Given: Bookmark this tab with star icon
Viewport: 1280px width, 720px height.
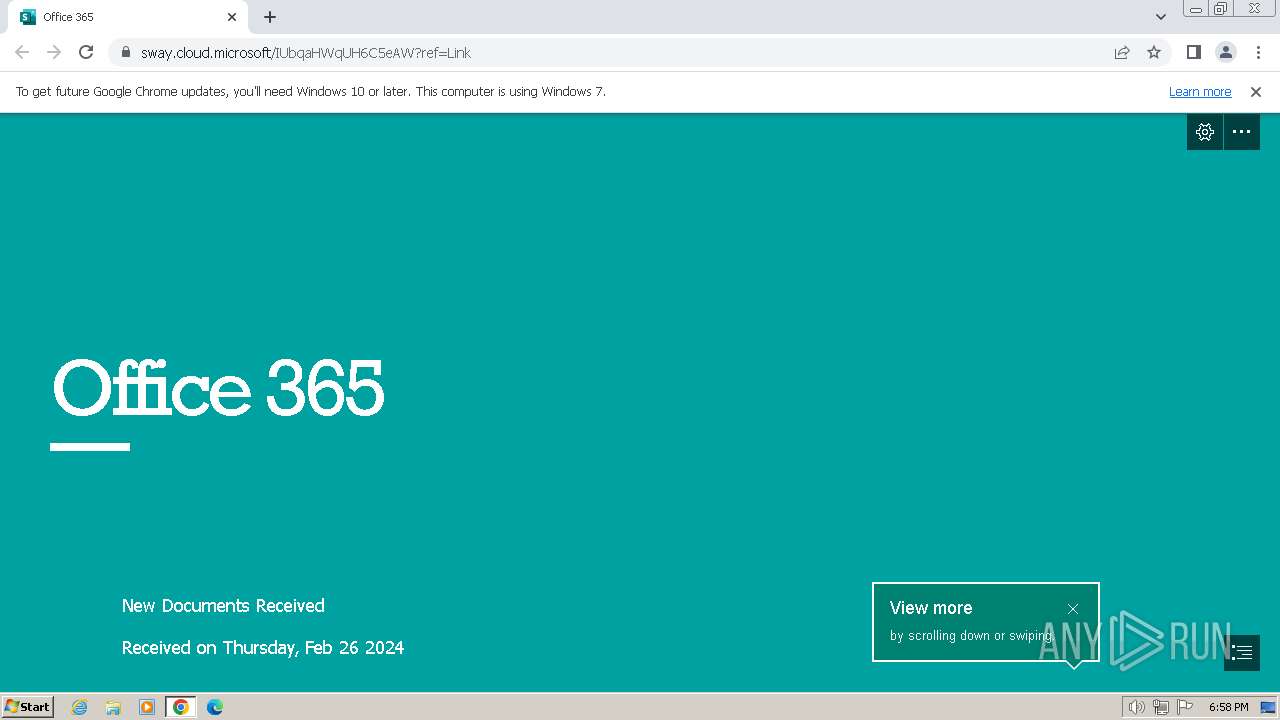Looking at the screenshot, I should [x=1154, y=52].
